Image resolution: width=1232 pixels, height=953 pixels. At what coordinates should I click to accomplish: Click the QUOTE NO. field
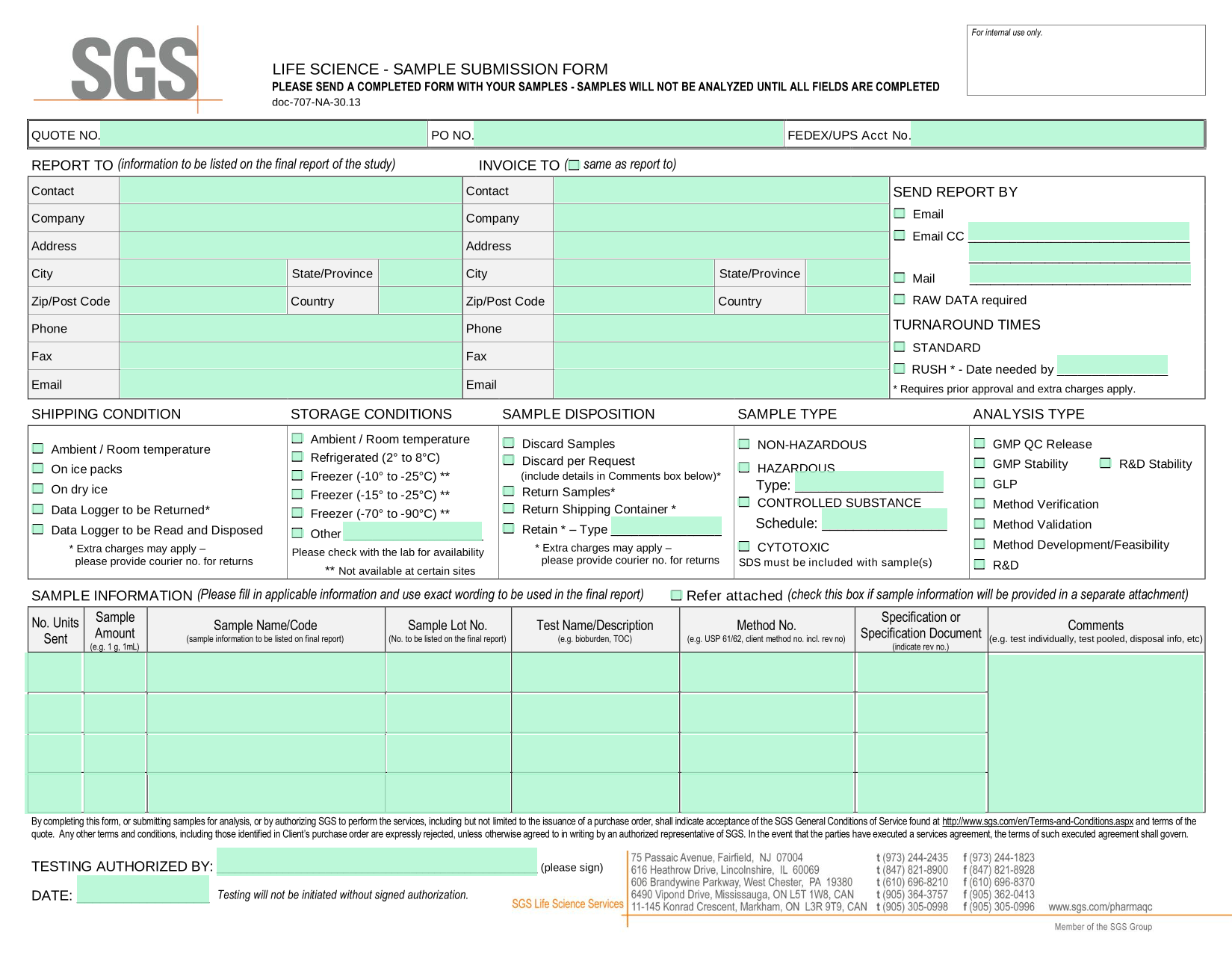tap(263, 135)
